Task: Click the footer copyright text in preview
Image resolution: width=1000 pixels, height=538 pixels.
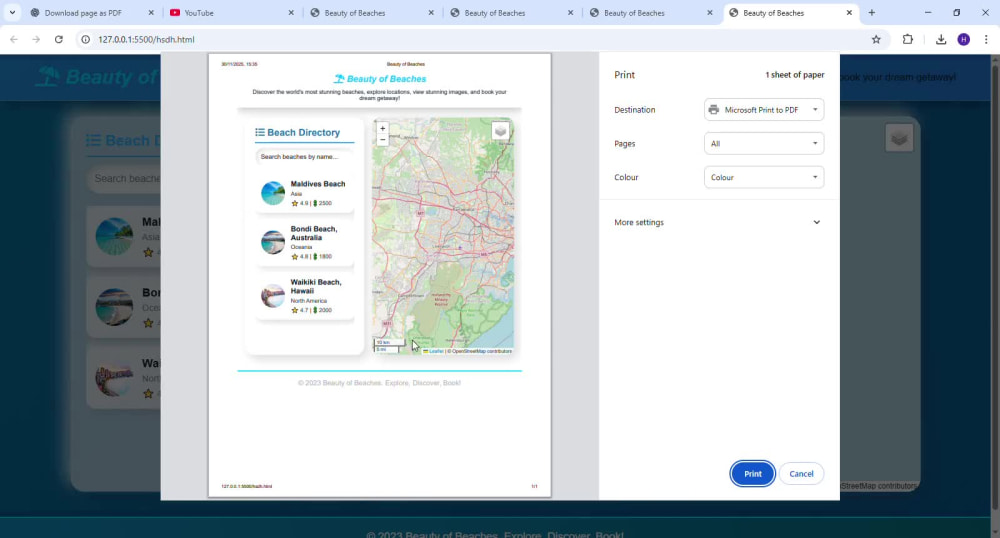Action: point(379,383)
